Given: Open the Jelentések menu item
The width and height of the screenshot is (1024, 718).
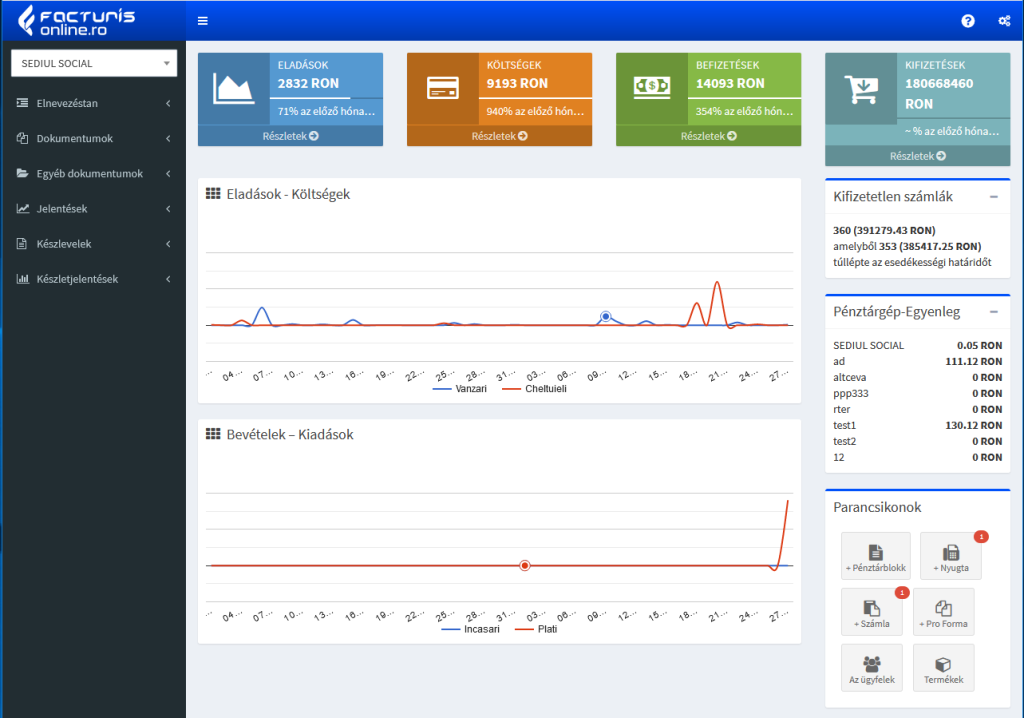Looking at the screenshot, I should [x=94, y=209].
